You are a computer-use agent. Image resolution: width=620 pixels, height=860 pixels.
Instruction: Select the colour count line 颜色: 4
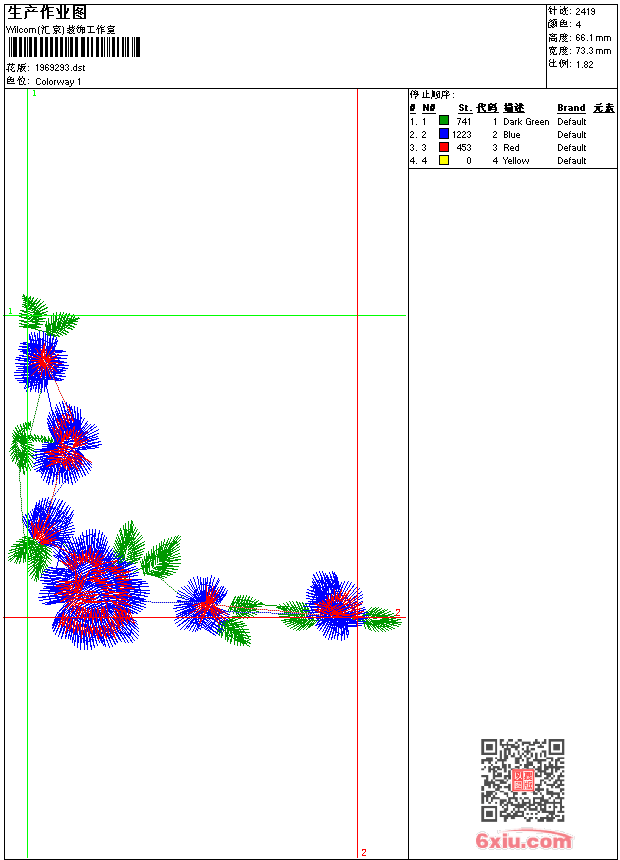(565, 24)
